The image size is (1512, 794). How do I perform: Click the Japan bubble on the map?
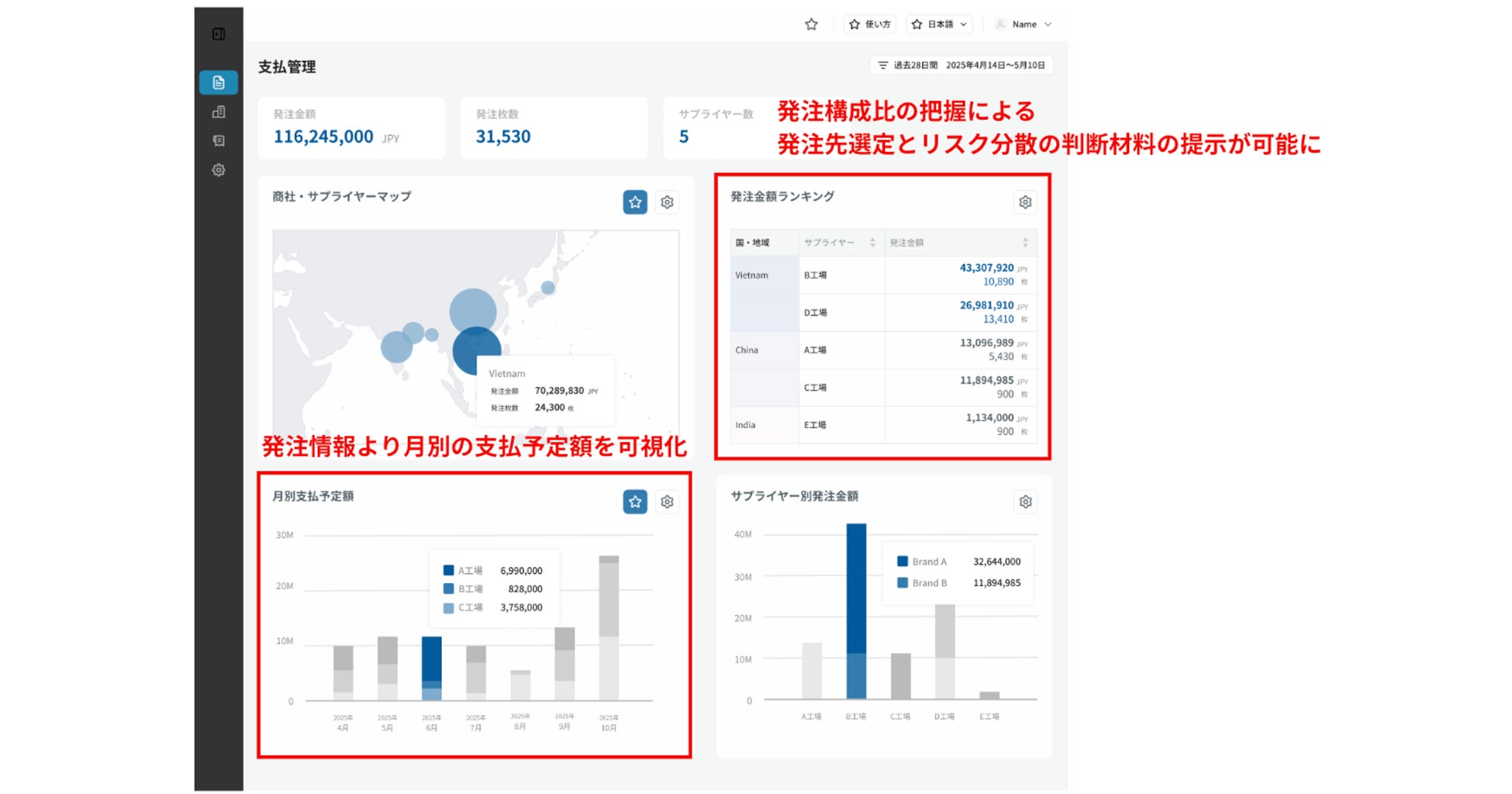548,288
